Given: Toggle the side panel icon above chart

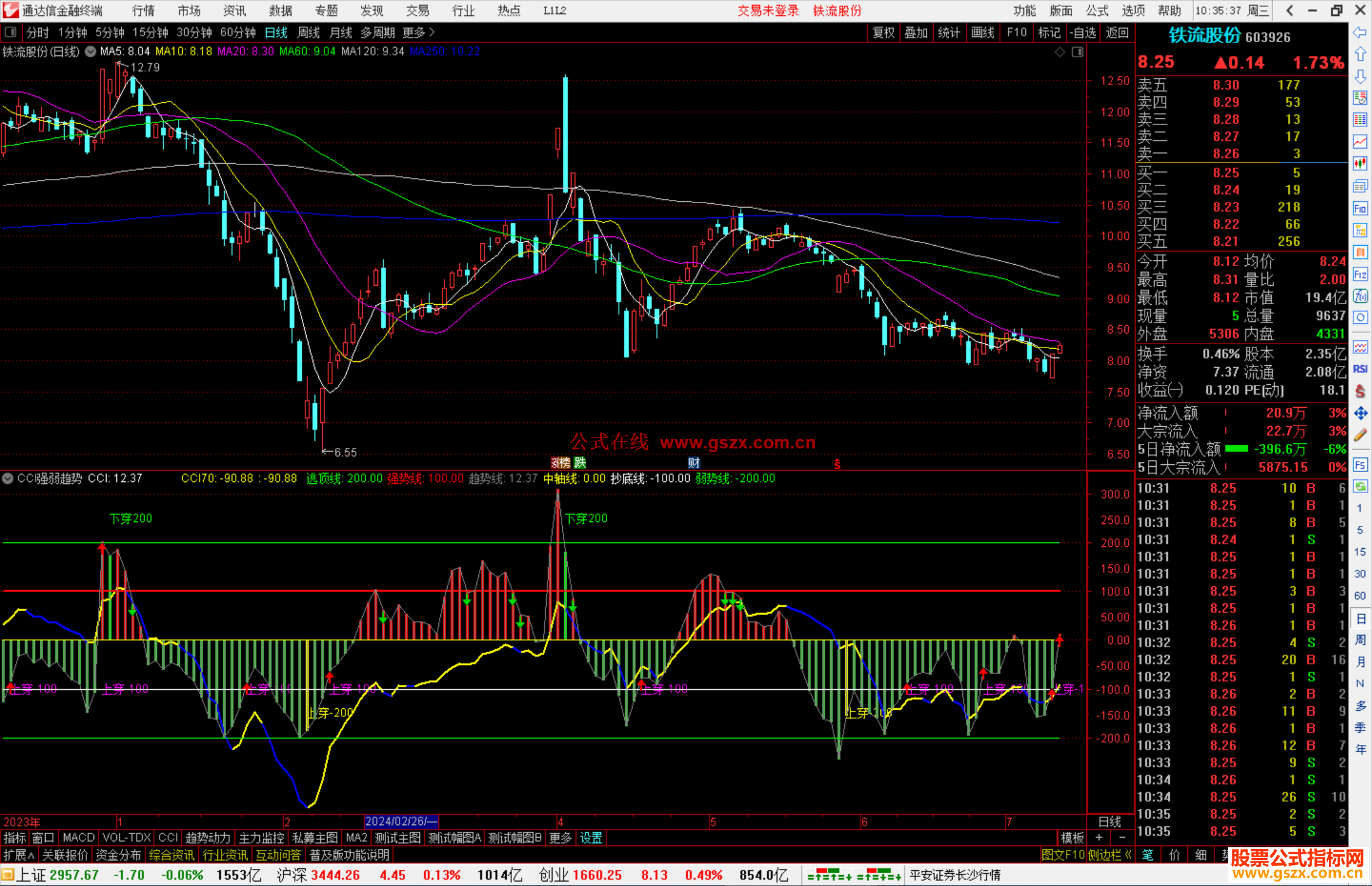Looking at the screenshot, I should point(1077,52).
